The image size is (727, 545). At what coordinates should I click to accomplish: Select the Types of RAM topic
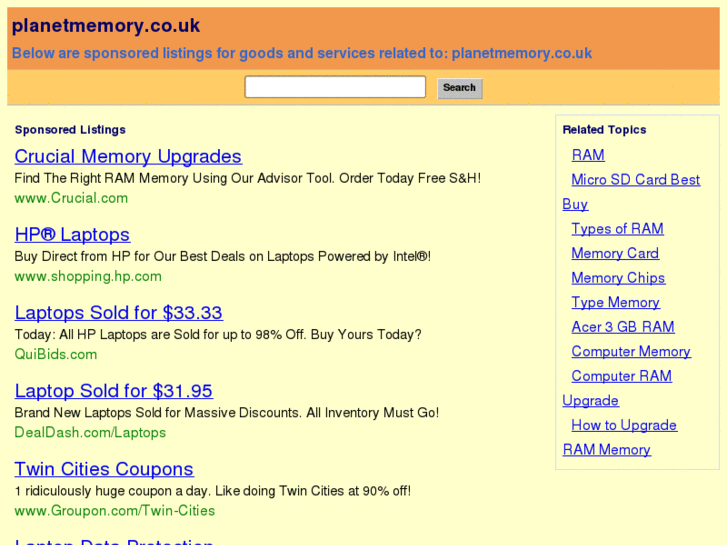pos(617,229)
